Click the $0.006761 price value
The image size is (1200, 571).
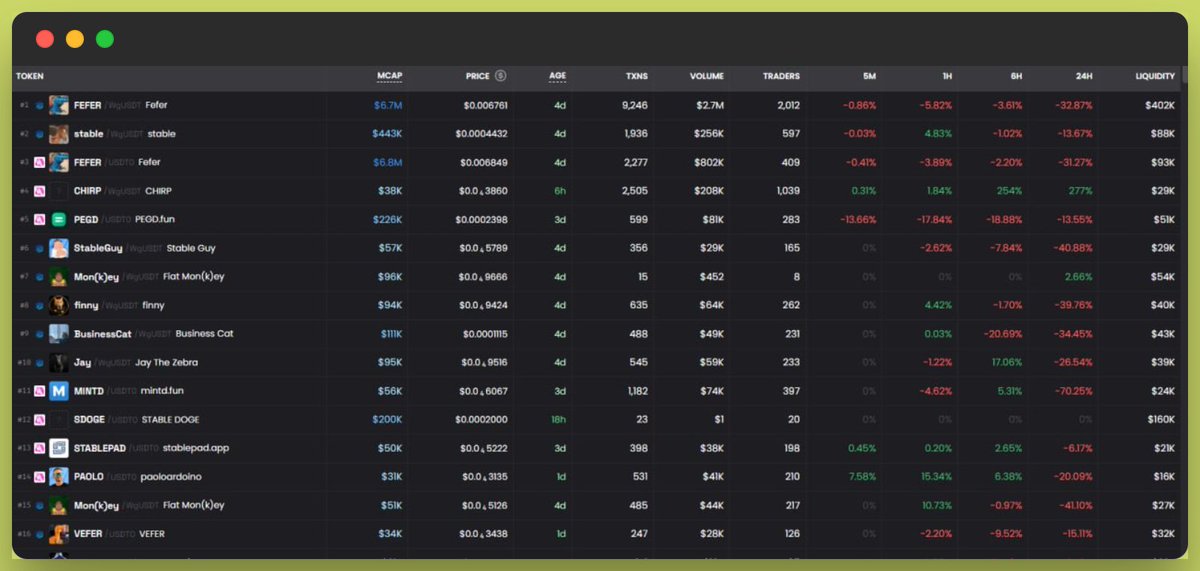click(485, 105)
